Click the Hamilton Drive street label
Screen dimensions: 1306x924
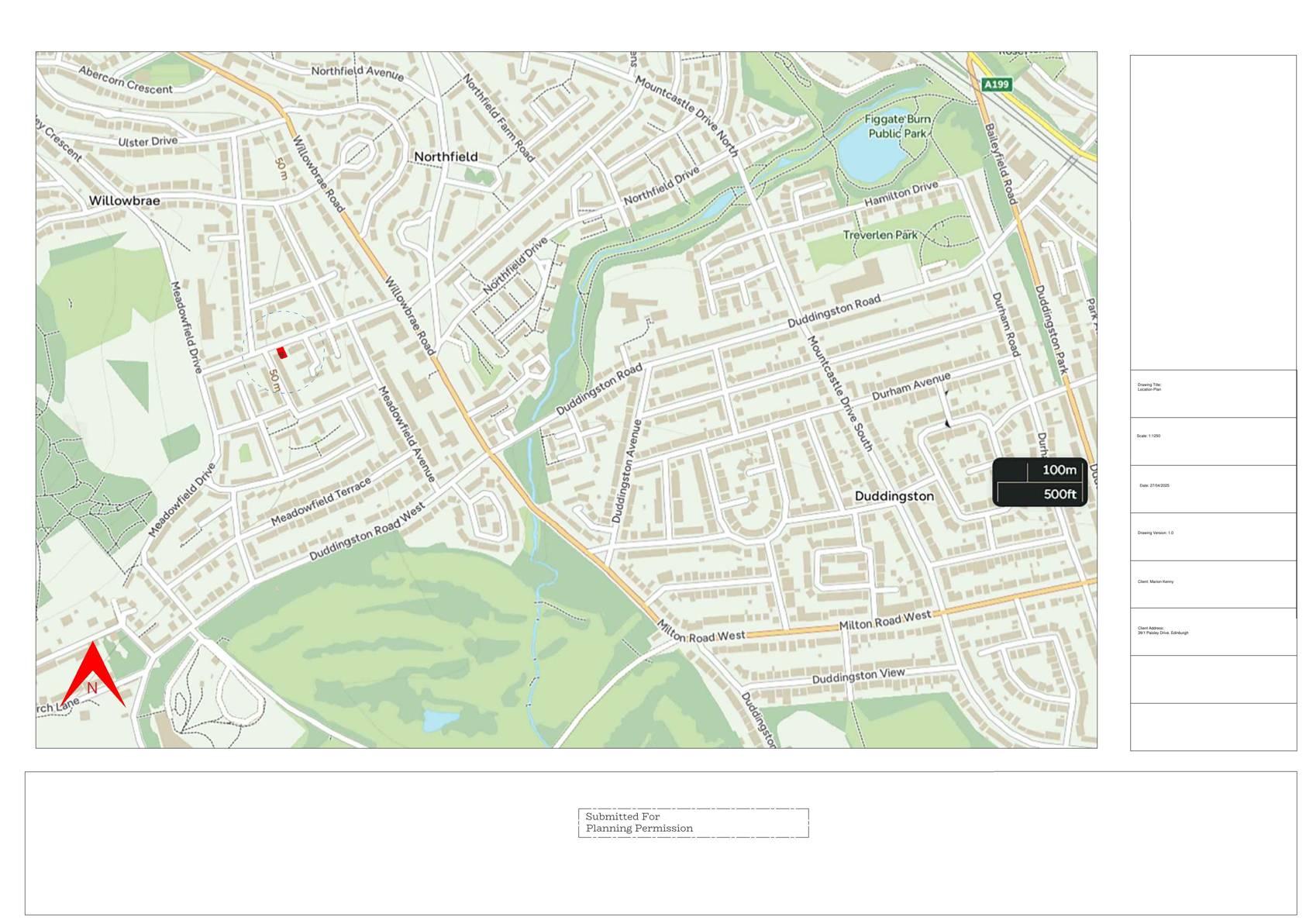tap(901, 193)
